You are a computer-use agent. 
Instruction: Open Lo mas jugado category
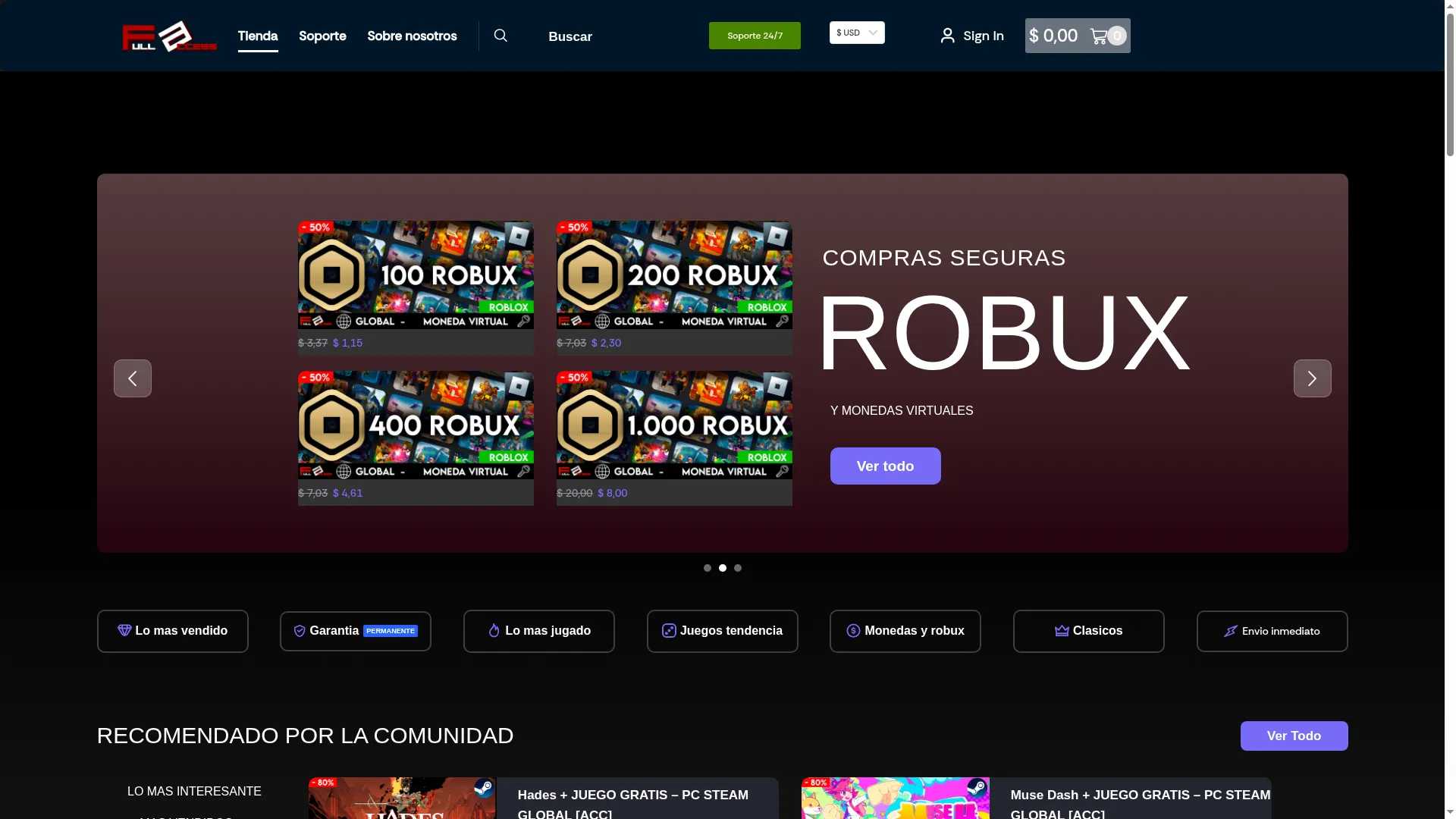539,631
